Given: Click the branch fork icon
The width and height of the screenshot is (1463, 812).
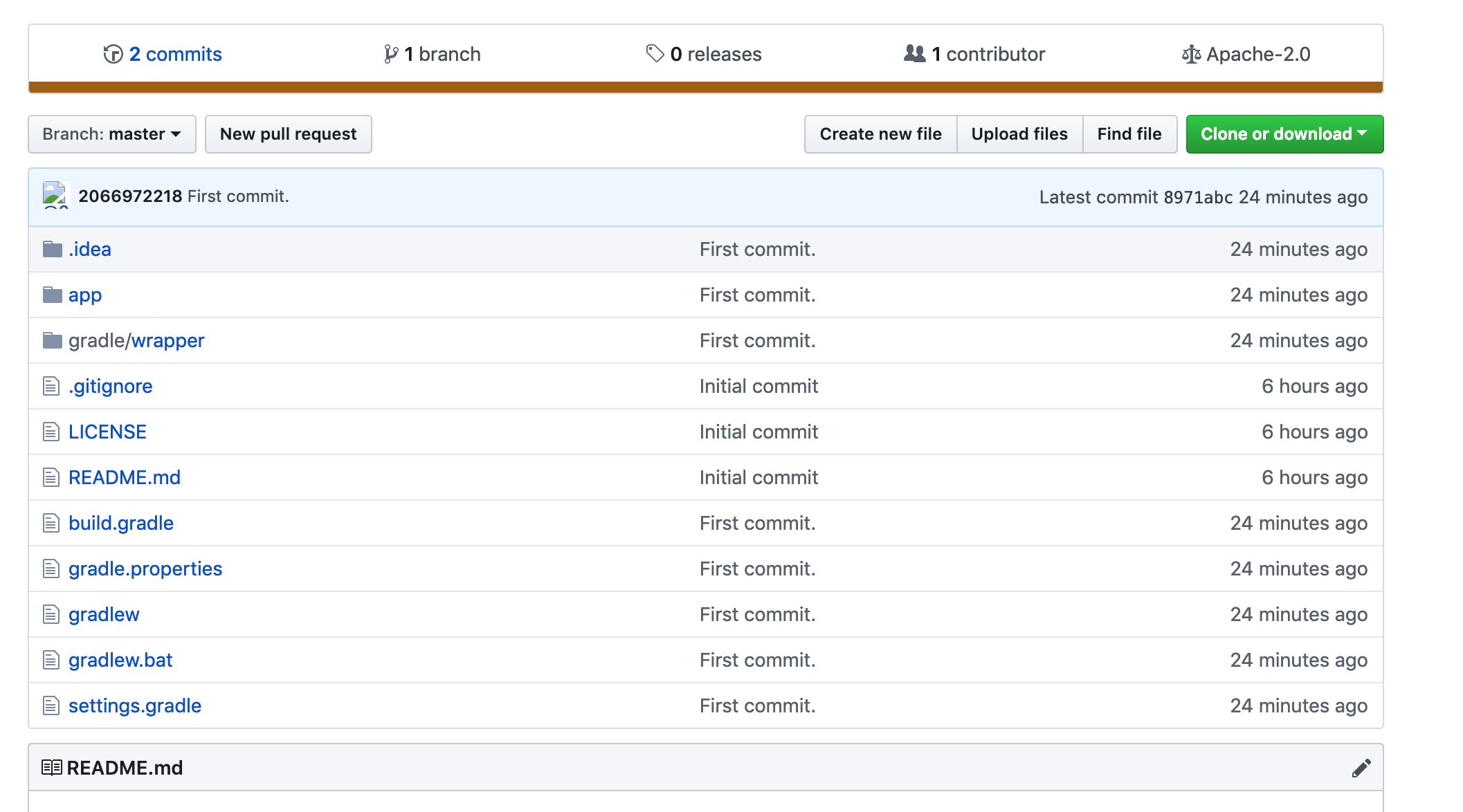Looking at the screenshot, I should coord(391,54).
